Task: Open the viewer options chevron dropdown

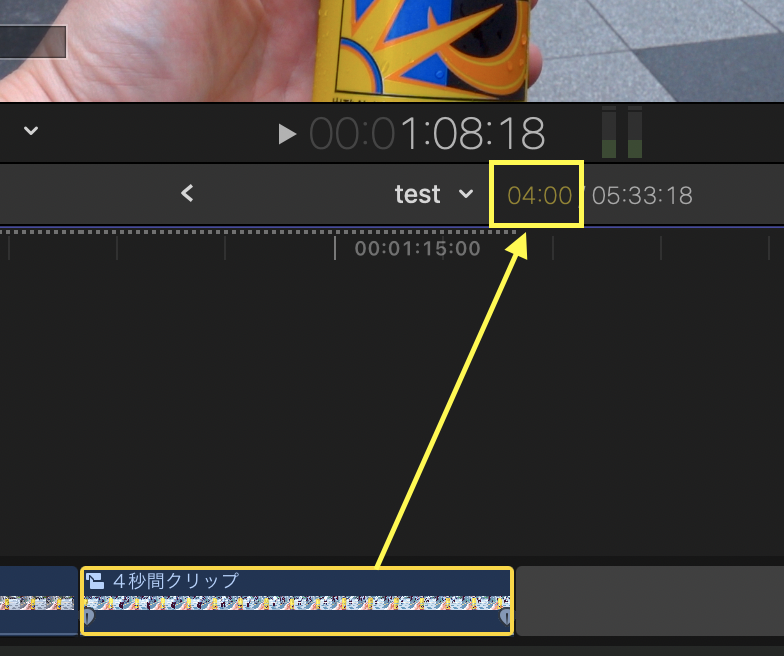Action: click(x=31, y=131)
